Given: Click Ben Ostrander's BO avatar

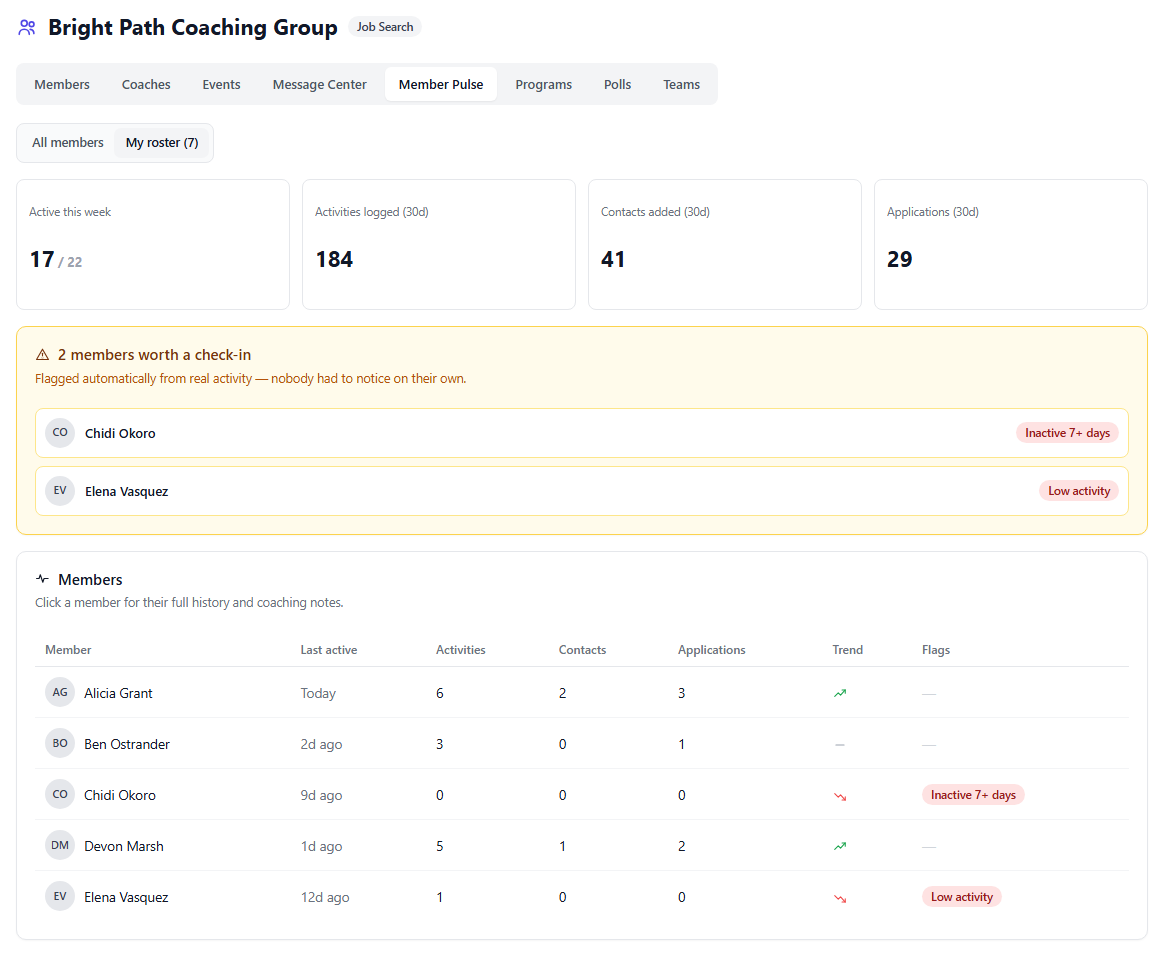Looking at the screenshot, I should pos(60,743).
